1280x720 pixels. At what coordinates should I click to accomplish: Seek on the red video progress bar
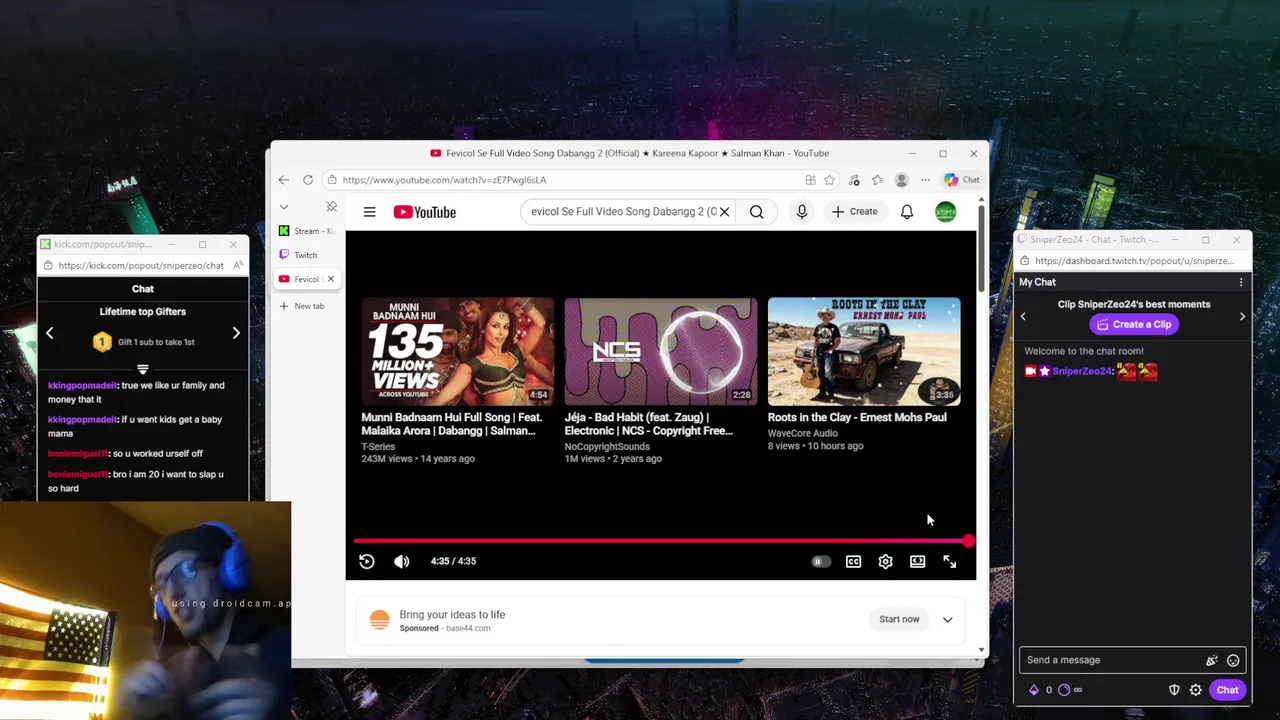[661, 541]
